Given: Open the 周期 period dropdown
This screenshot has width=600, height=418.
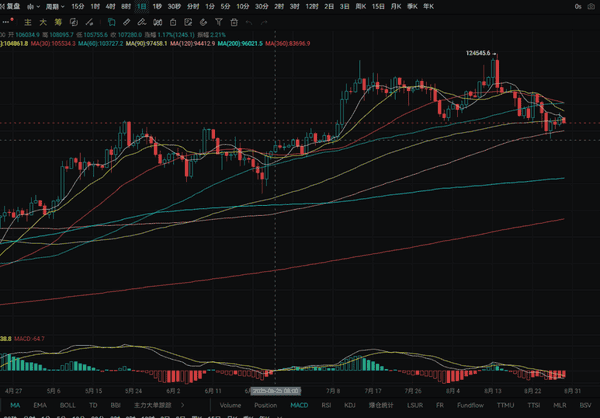Looking at the screenshot, I should (51, 6).
